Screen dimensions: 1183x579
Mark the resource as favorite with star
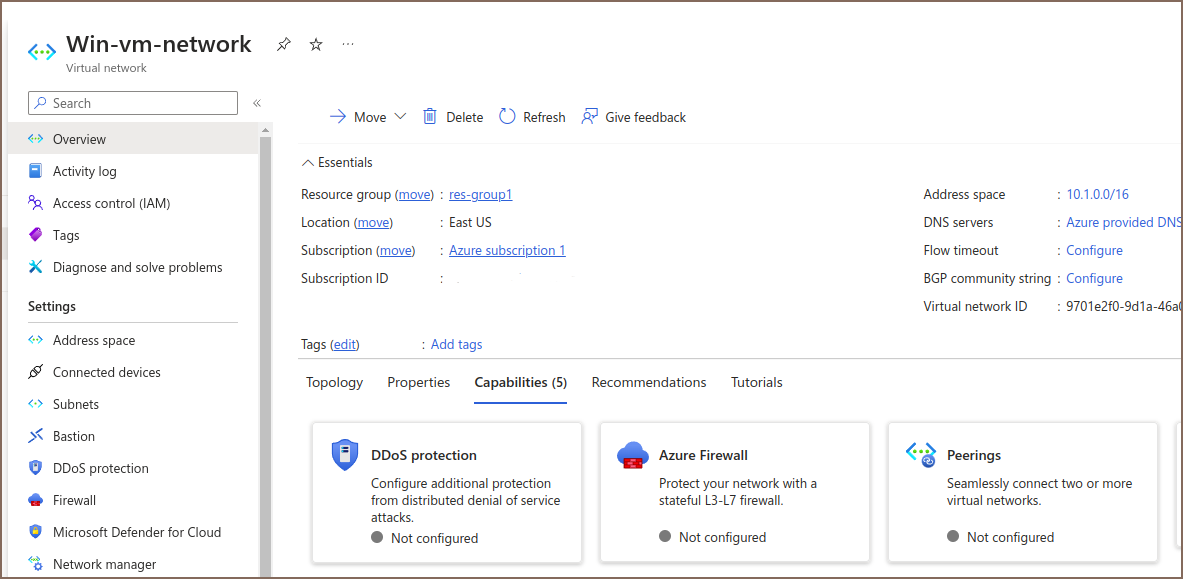coord(316,44)
